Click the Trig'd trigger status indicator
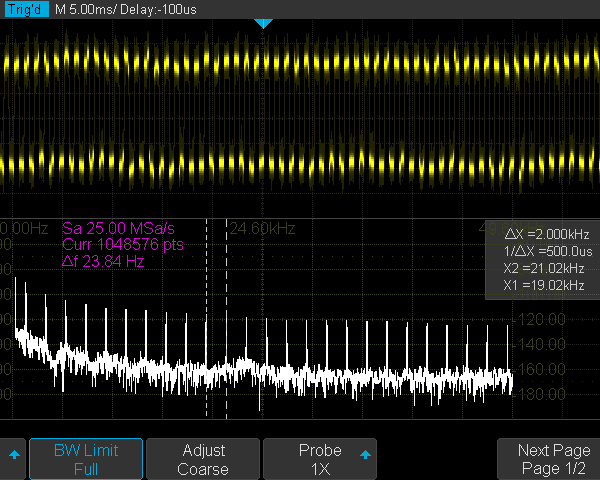Viewport: 600px width, 480px height. [x=26, y=8]
